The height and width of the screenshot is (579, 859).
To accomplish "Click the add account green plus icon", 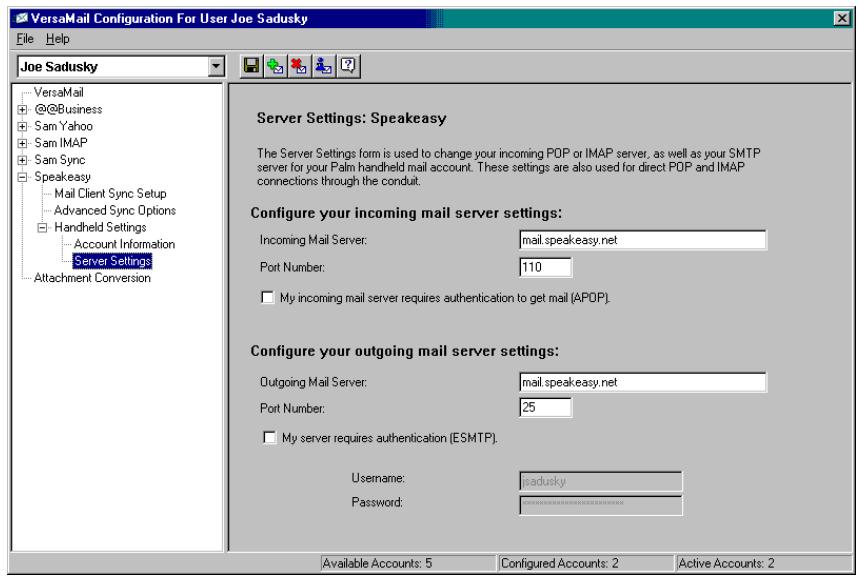I will 275,66.
